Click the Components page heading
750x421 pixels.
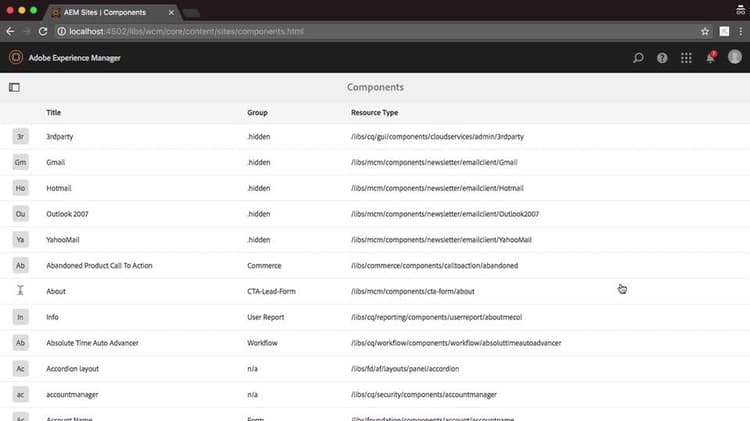pos(375,87)
